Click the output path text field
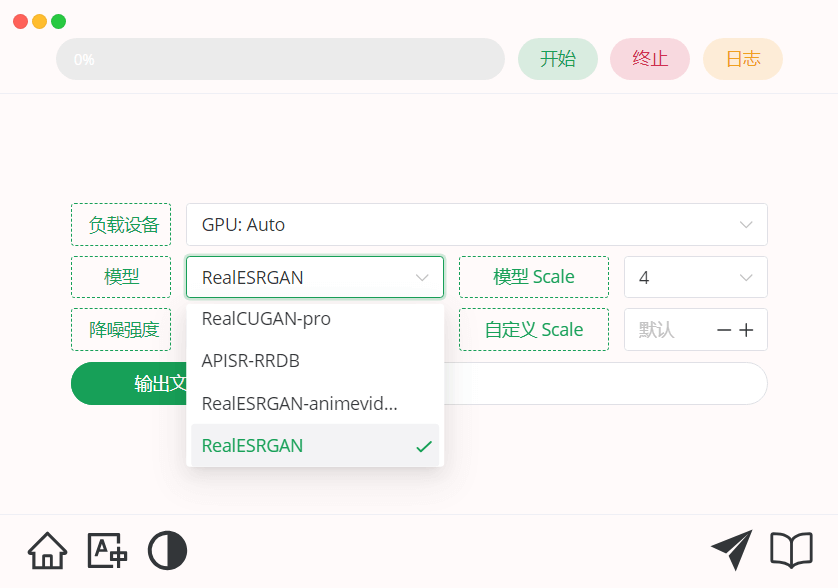Viewport: 838px width, 588px height. click(606, 383)
